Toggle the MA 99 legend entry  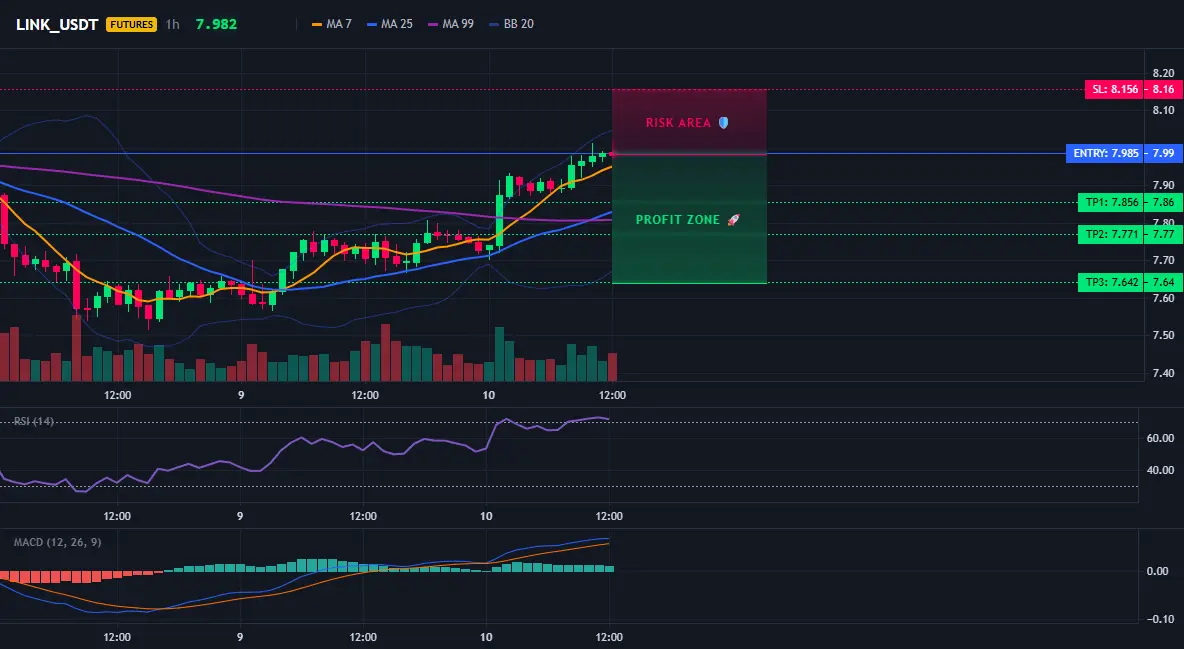[x=451, y=24]
